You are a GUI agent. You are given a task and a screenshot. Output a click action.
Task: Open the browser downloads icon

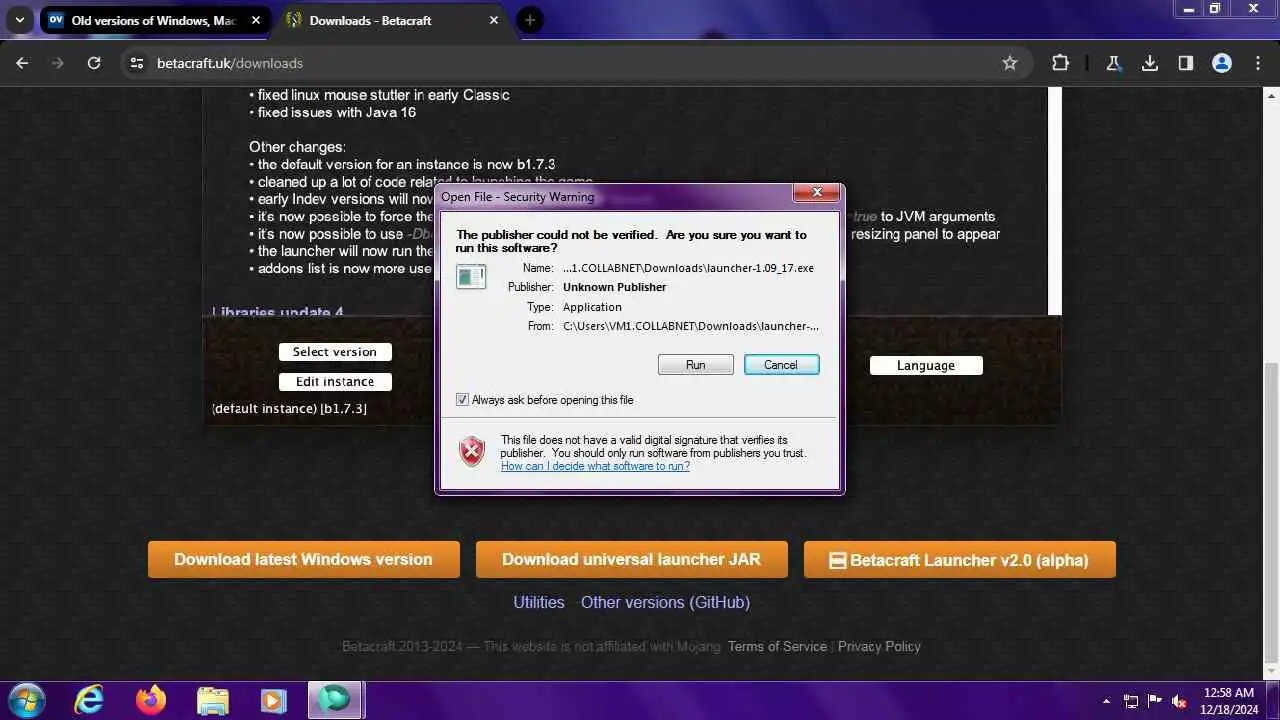coord(1150,63)
